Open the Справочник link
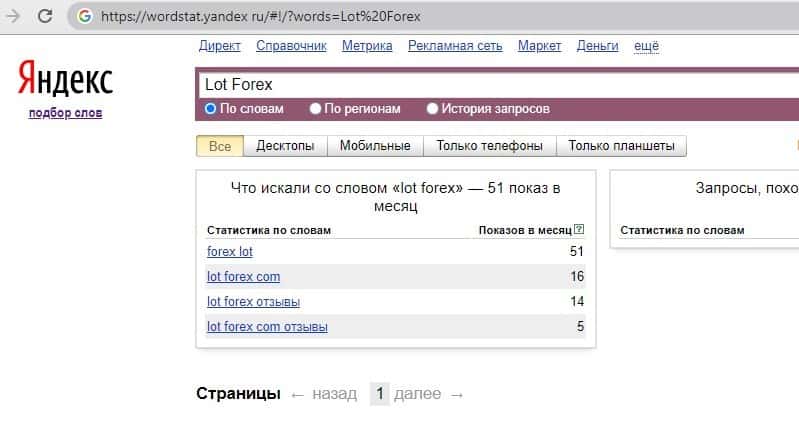Viewport: 799px width, 445px height. point(291,46)
